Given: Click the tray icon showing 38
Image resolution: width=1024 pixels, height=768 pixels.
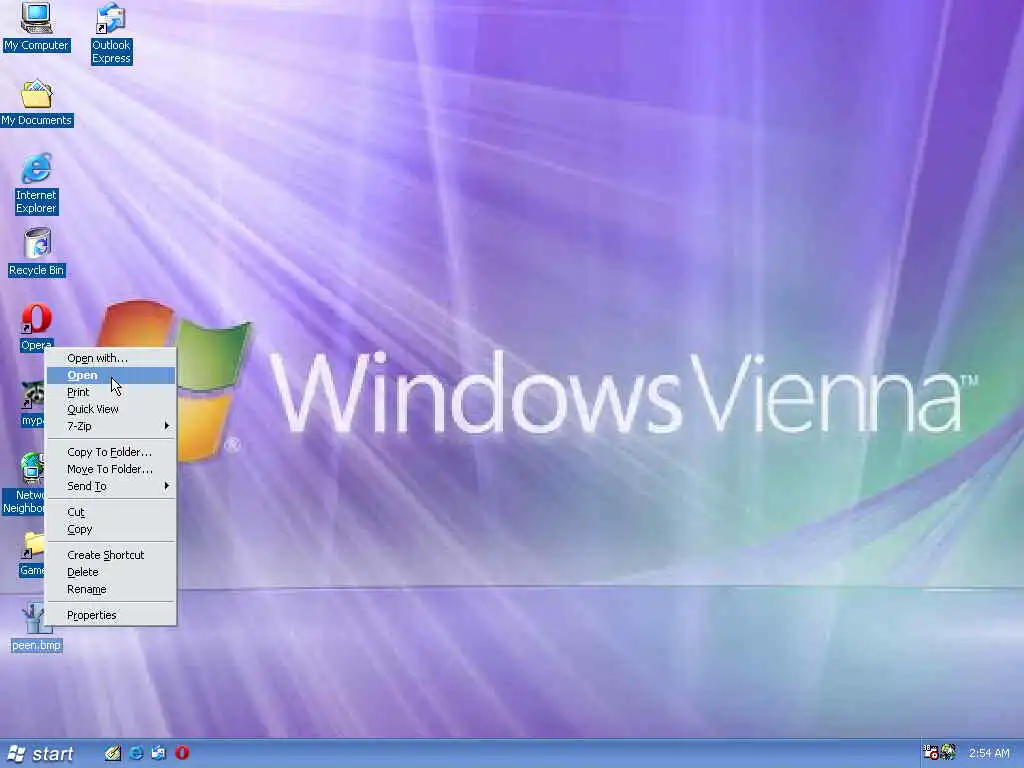Looking at the screenshot, I should point(931,752).
